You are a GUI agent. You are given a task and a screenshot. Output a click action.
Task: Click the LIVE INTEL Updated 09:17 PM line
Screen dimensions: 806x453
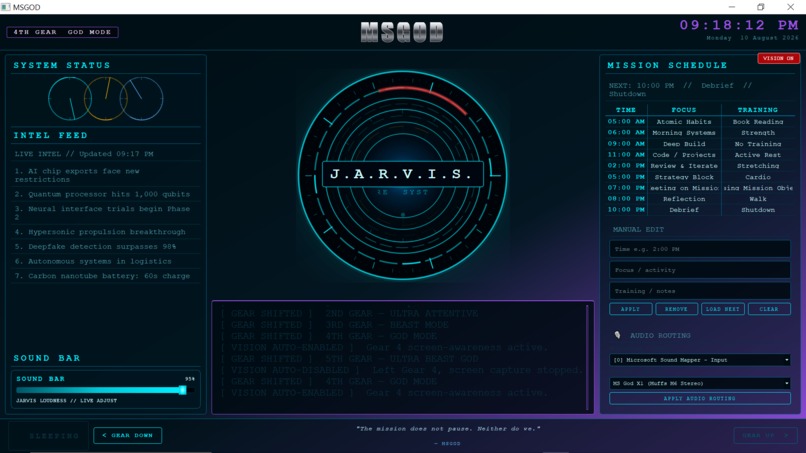(84, 154)
